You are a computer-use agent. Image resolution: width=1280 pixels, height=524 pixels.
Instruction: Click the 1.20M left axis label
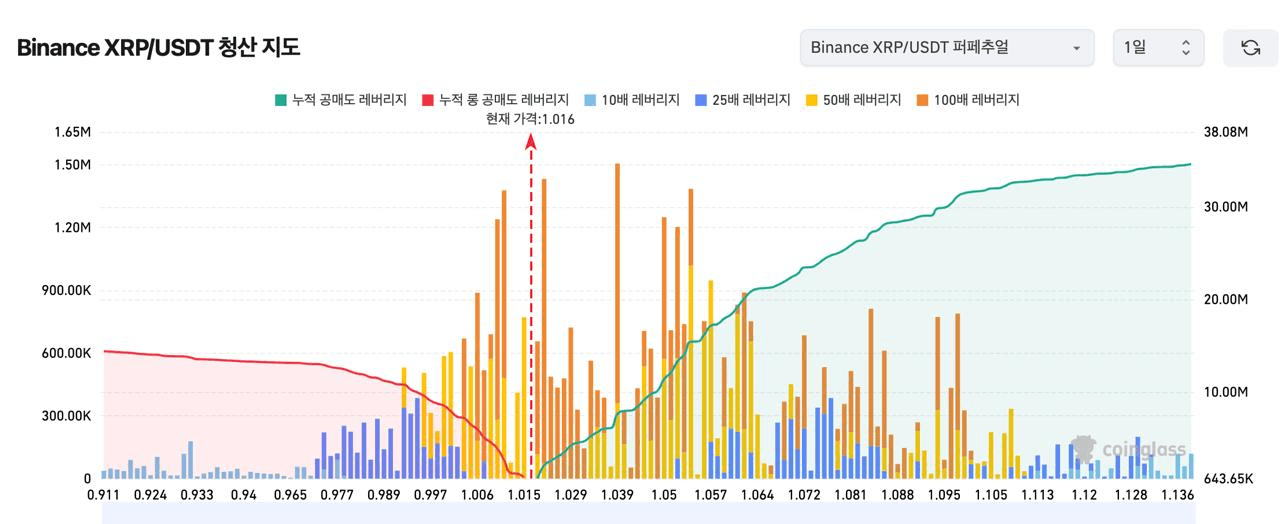pos(72,228)
